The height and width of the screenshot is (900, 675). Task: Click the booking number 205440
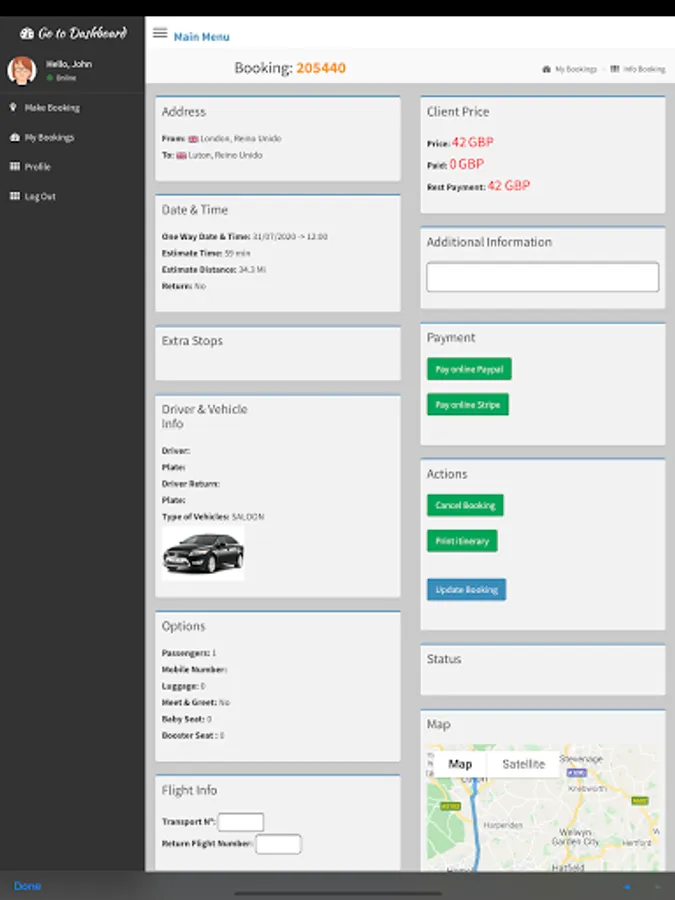321,68
